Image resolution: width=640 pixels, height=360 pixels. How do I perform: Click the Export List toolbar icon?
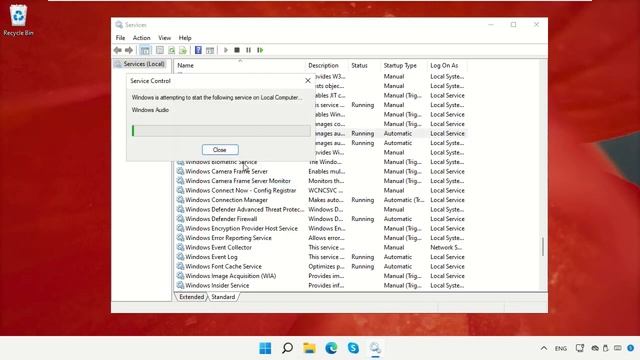[x=183, y=50]
